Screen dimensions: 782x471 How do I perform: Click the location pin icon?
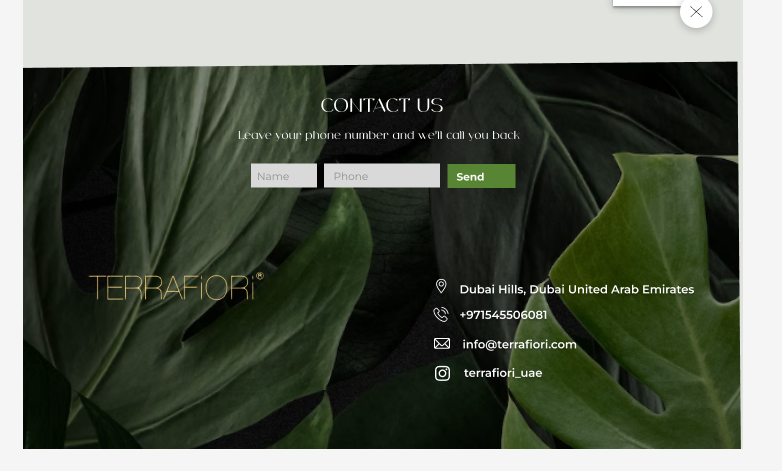coord(441,286)
